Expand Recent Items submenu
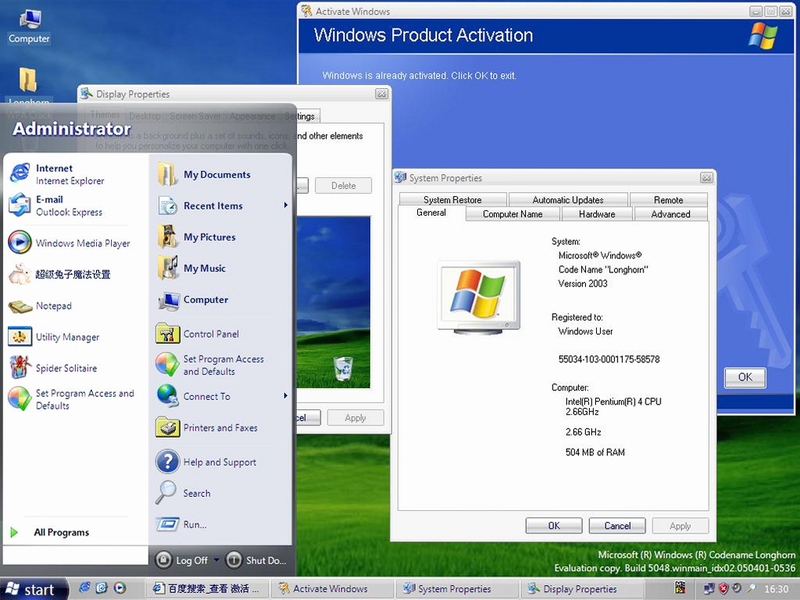This screenshot has height=600, width=800. click(286, 205)
